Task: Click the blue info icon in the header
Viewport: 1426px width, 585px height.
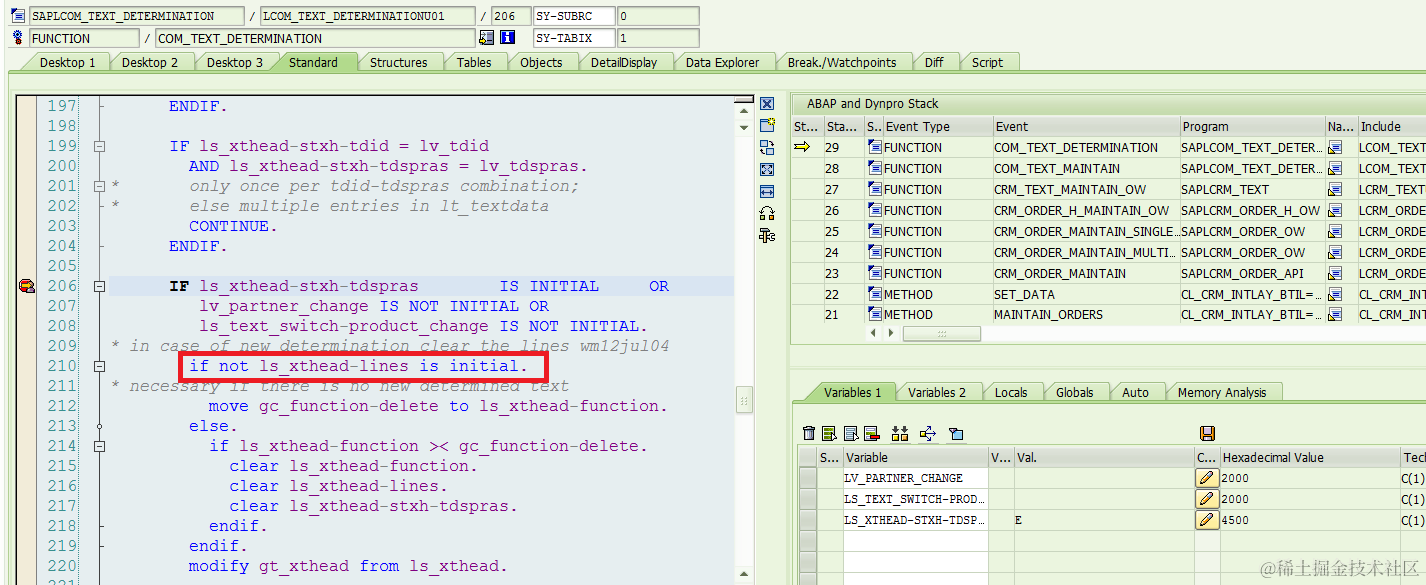Action: [507, 38]
